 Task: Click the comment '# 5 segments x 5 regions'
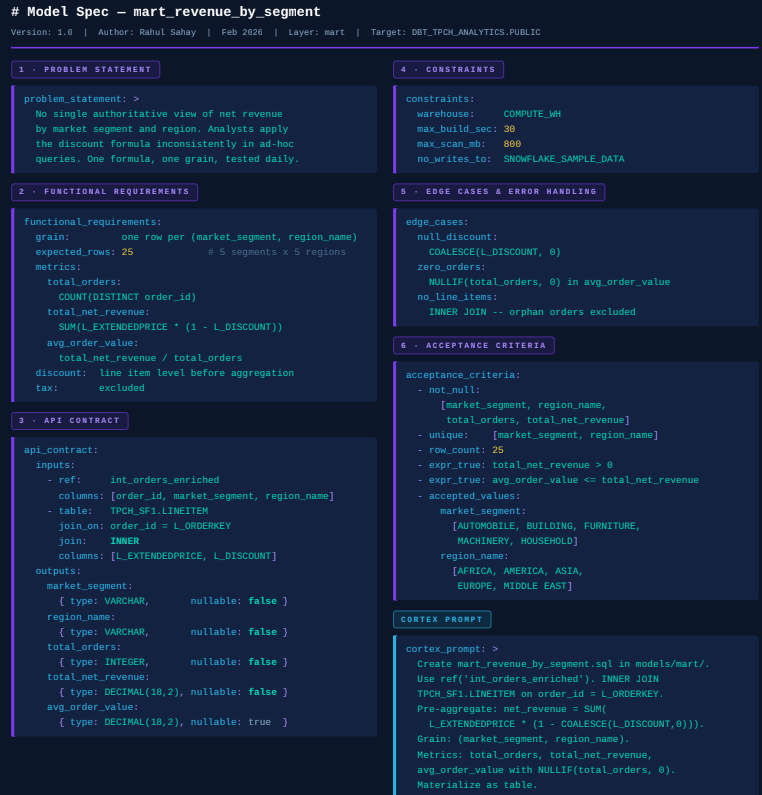click(x=277, y=252)
